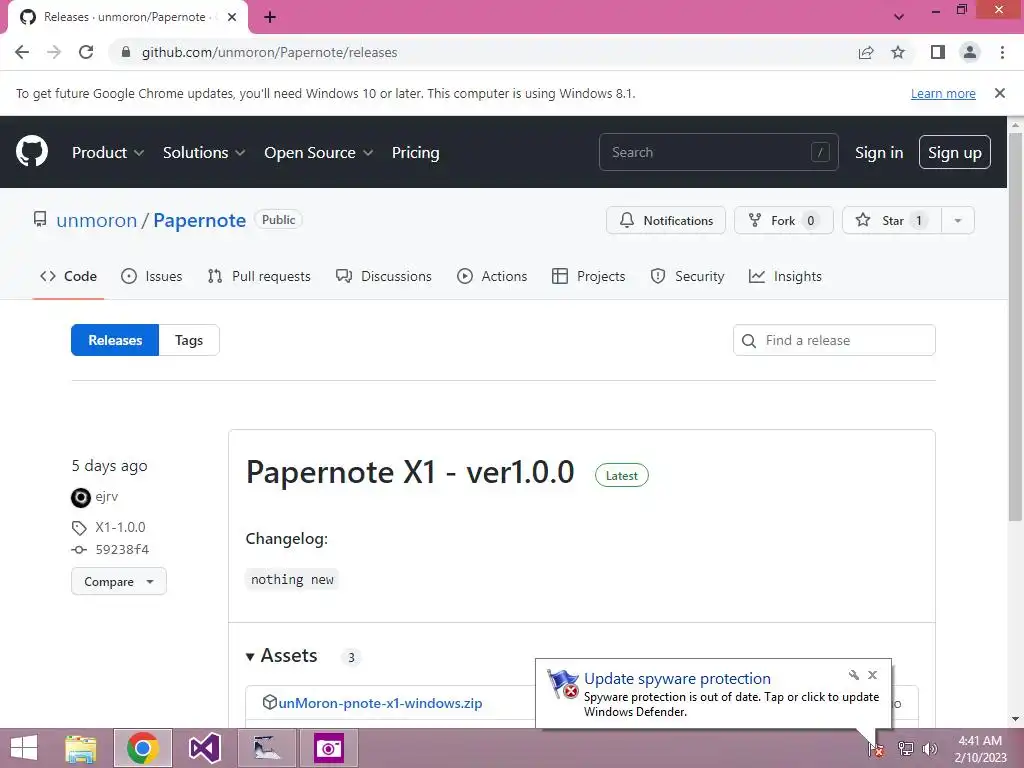Expand the Solutions dropdown menu

tap(204, 152)
